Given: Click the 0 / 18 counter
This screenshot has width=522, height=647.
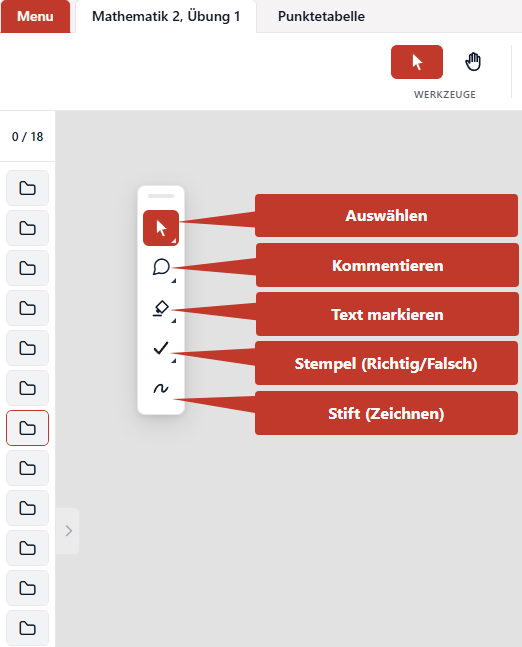Looking at the screenshot, I should (x=28, y=137).
